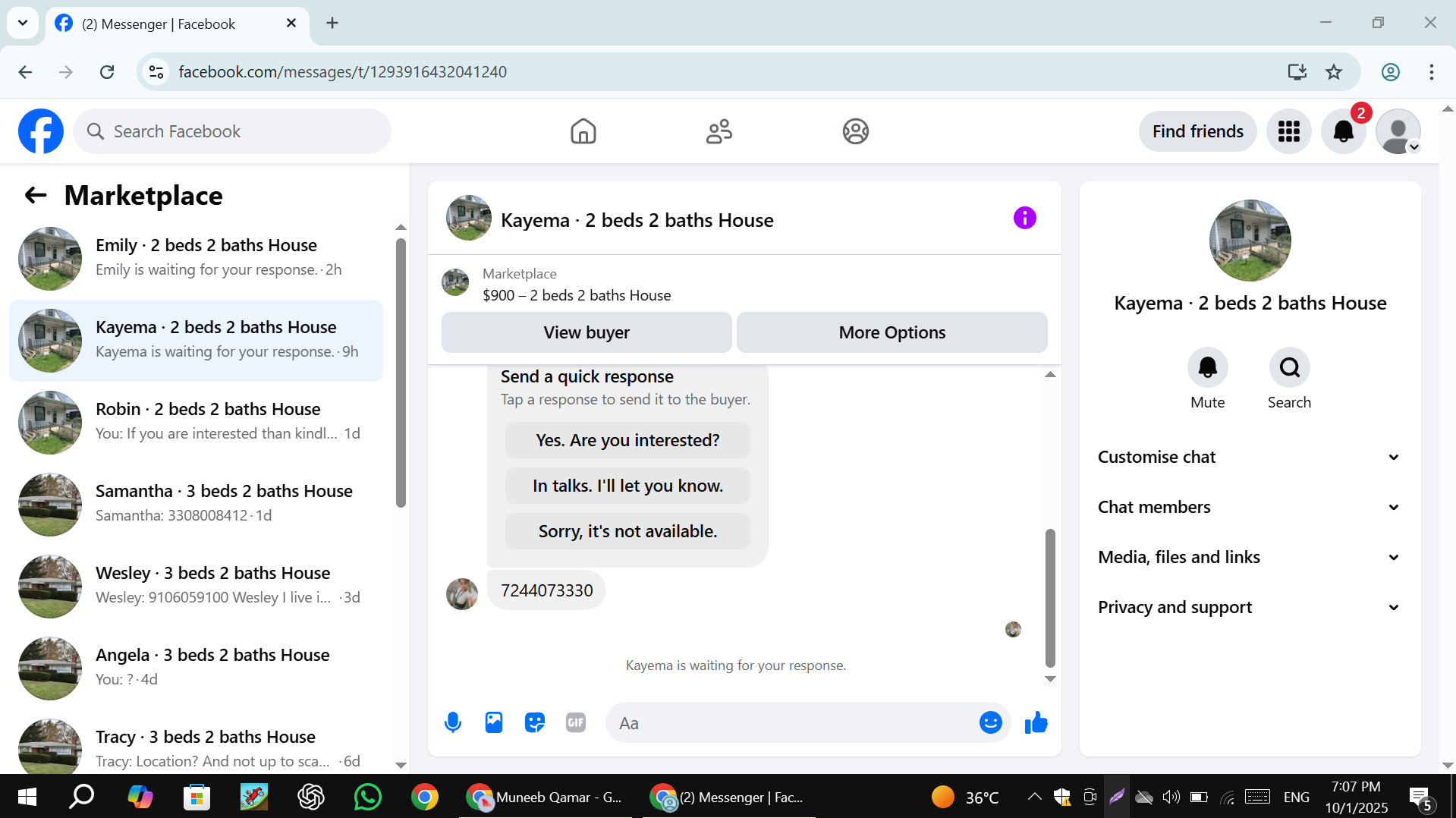Go back using Marketplace back arrow
This screenshot has height=818, width=1456.
pyautogui.click(x=36, y=196)
